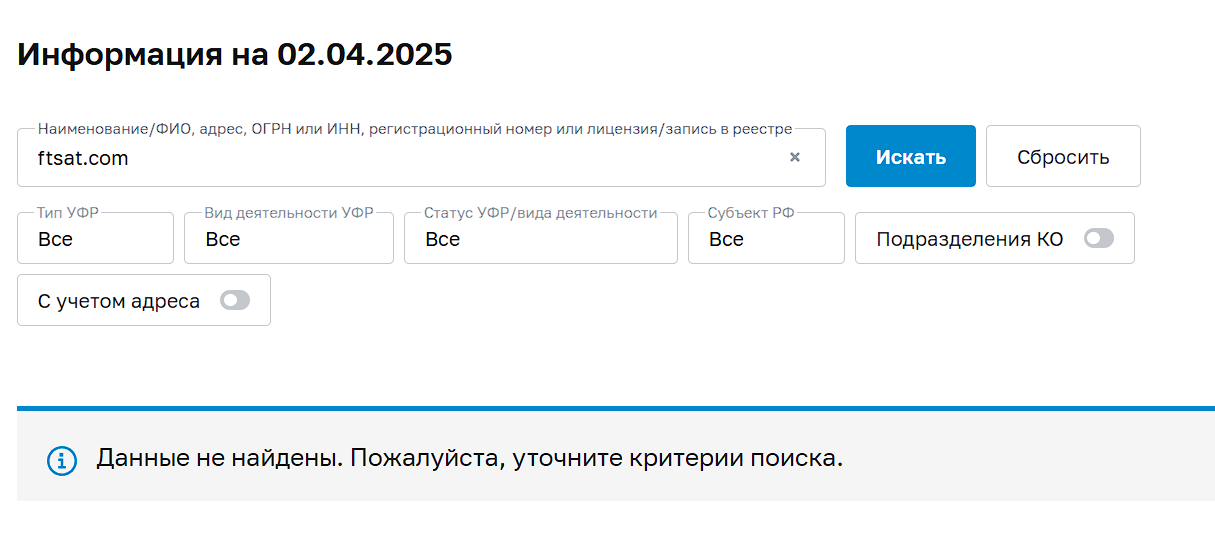Open the Тип УФР dropdown
1215x552 pixels.
click(x=95, y=239)
